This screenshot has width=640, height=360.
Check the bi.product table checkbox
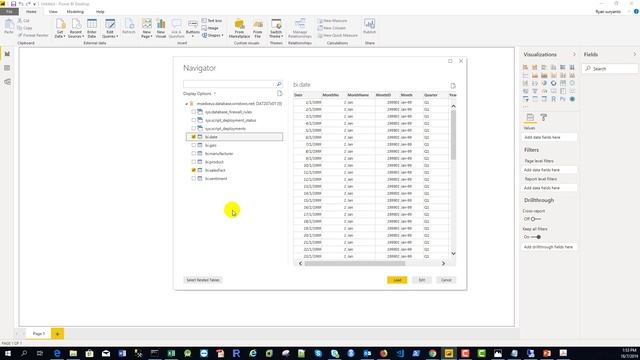pyautogui.click(x=193, y=162)
